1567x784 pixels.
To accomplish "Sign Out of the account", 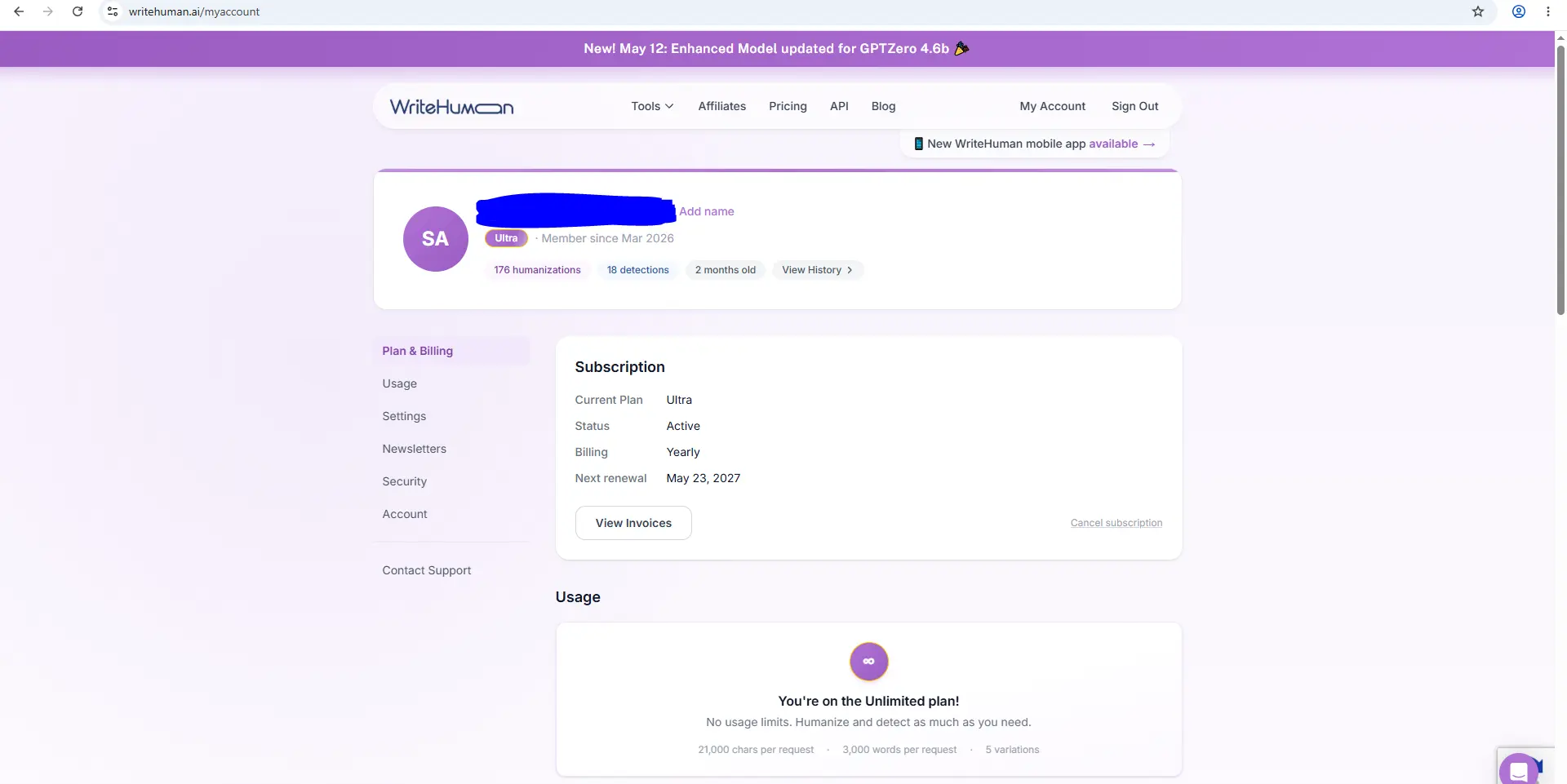I will pyautogui.click(x=1134, y=106).
